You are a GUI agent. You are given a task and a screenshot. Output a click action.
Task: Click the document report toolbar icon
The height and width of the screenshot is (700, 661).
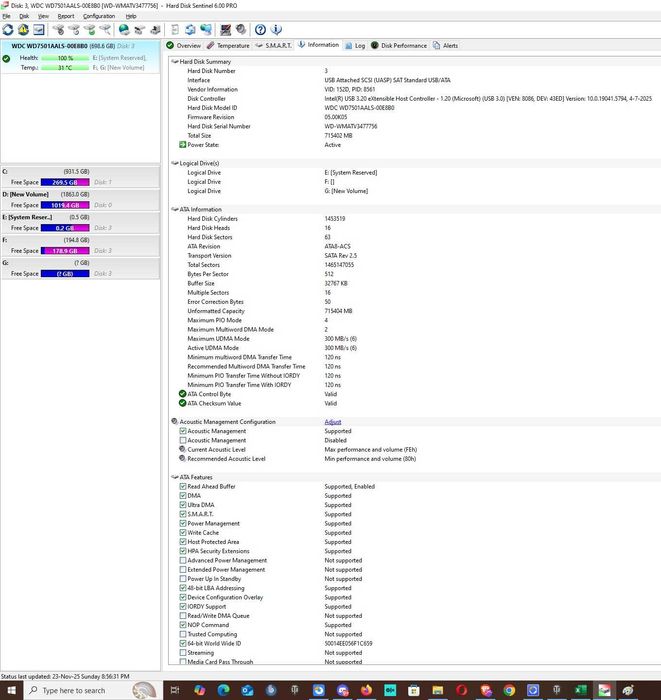(x=175, y=30)
